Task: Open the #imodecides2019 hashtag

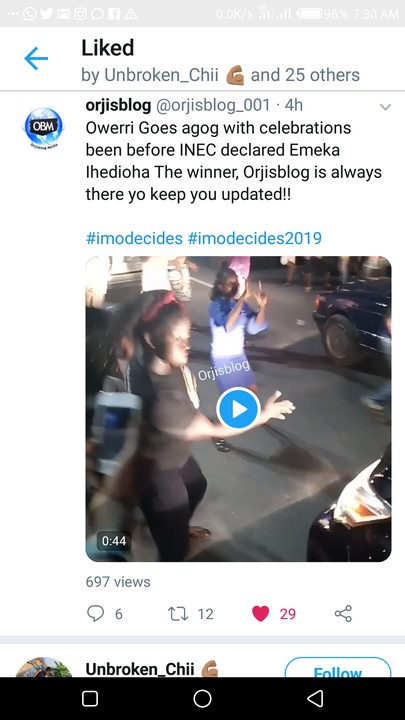Action: [x=254, y=238]
